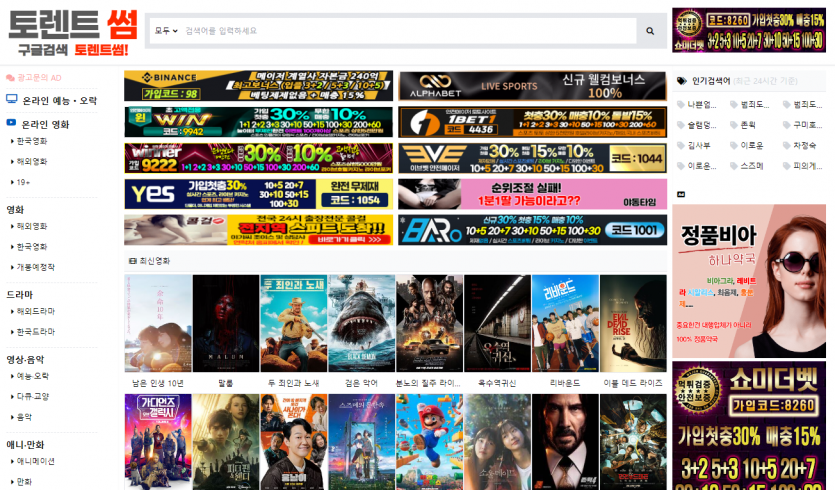
Task: Click the YES 코드 1054 banner
Action: click(x=258, y=194)
